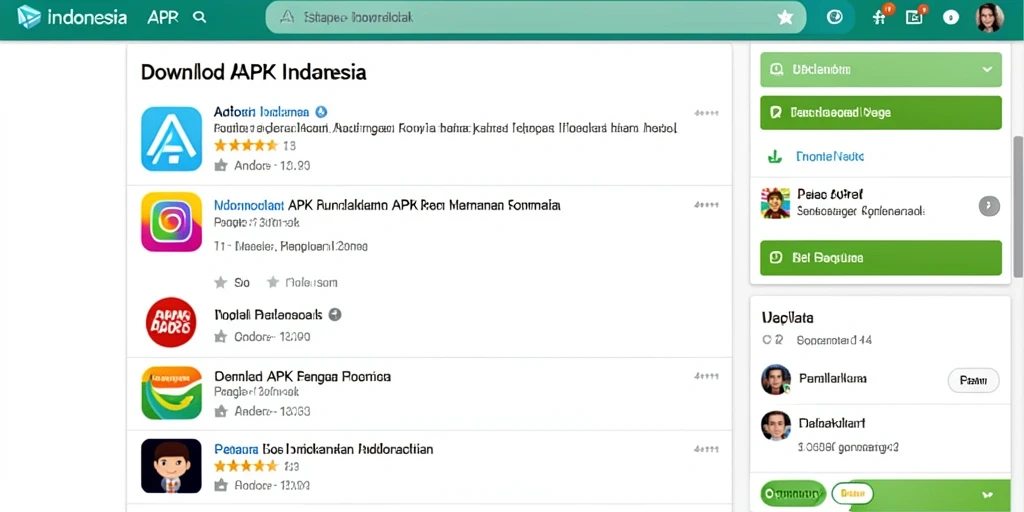
Task: Click the green download arrow icon
Action: click(x=775, y=157)
